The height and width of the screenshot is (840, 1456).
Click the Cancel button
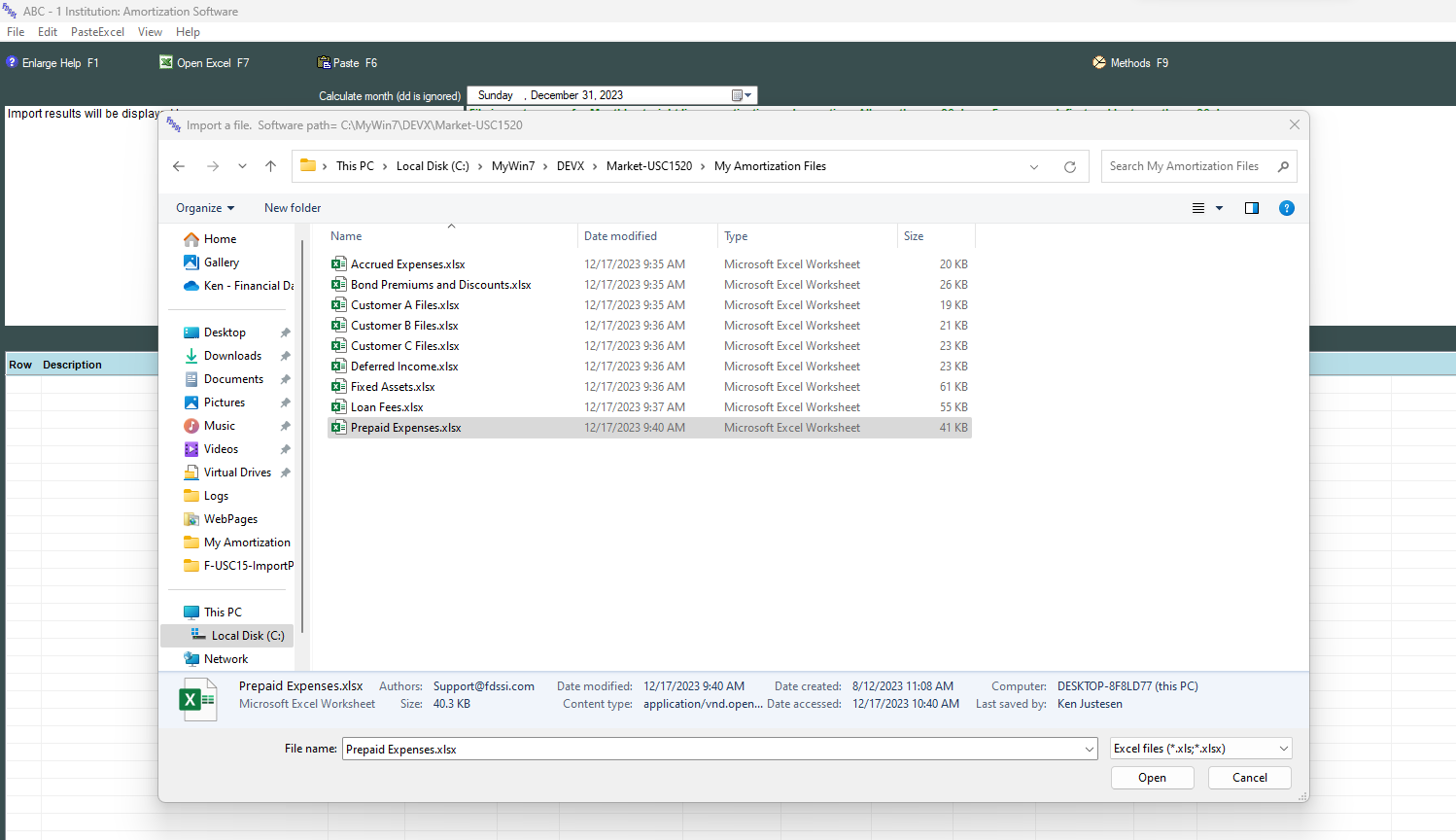click(1249, 778)
